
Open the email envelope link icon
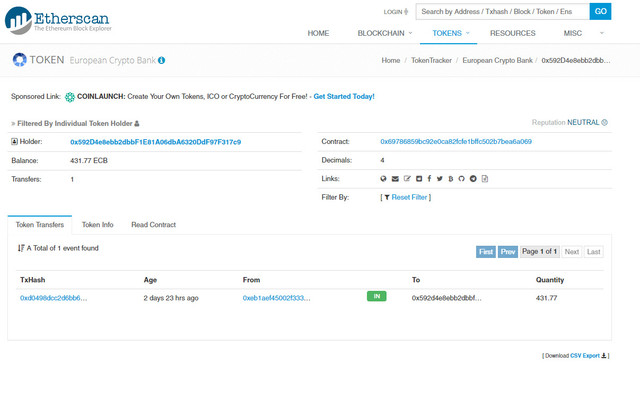pos(395,179)
